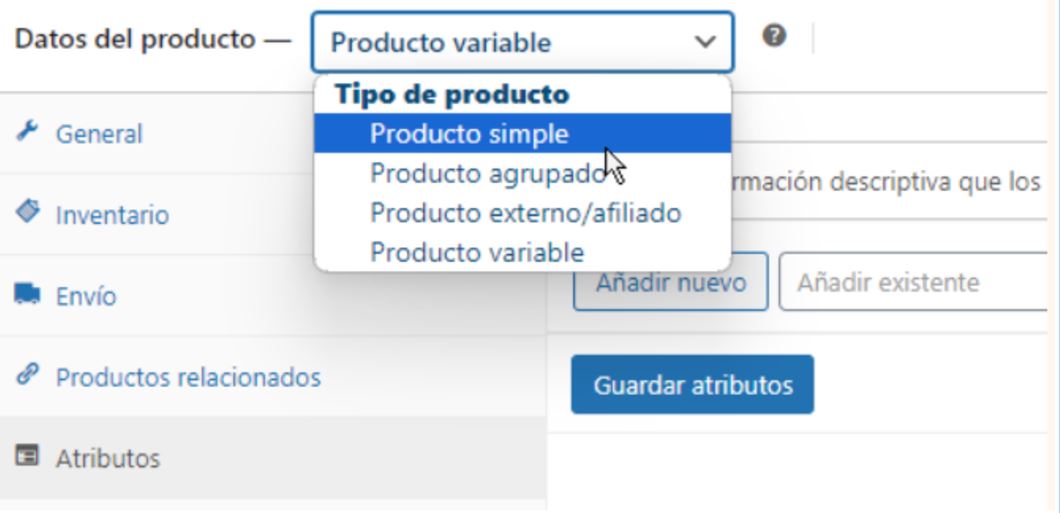
Task: Click the General wrench icon
Action: coord(26,132)
